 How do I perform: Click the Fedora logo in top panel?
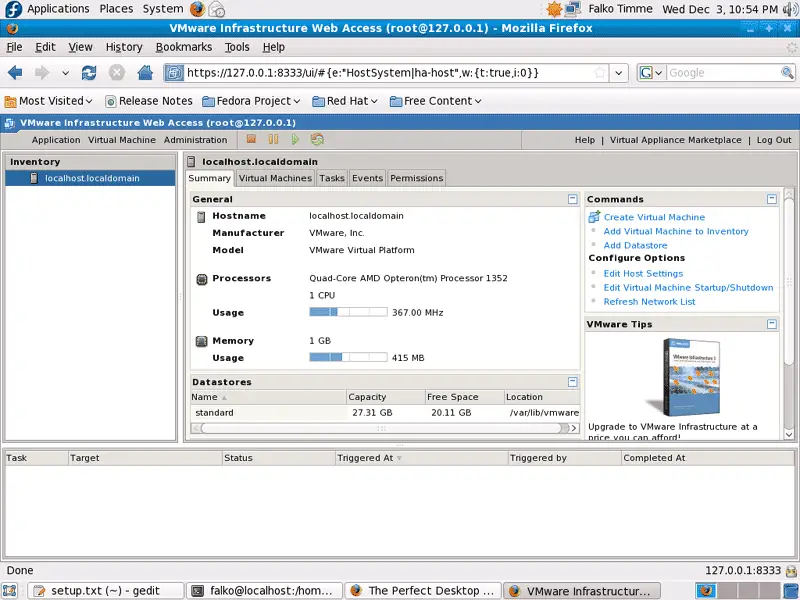click(12, 9)
